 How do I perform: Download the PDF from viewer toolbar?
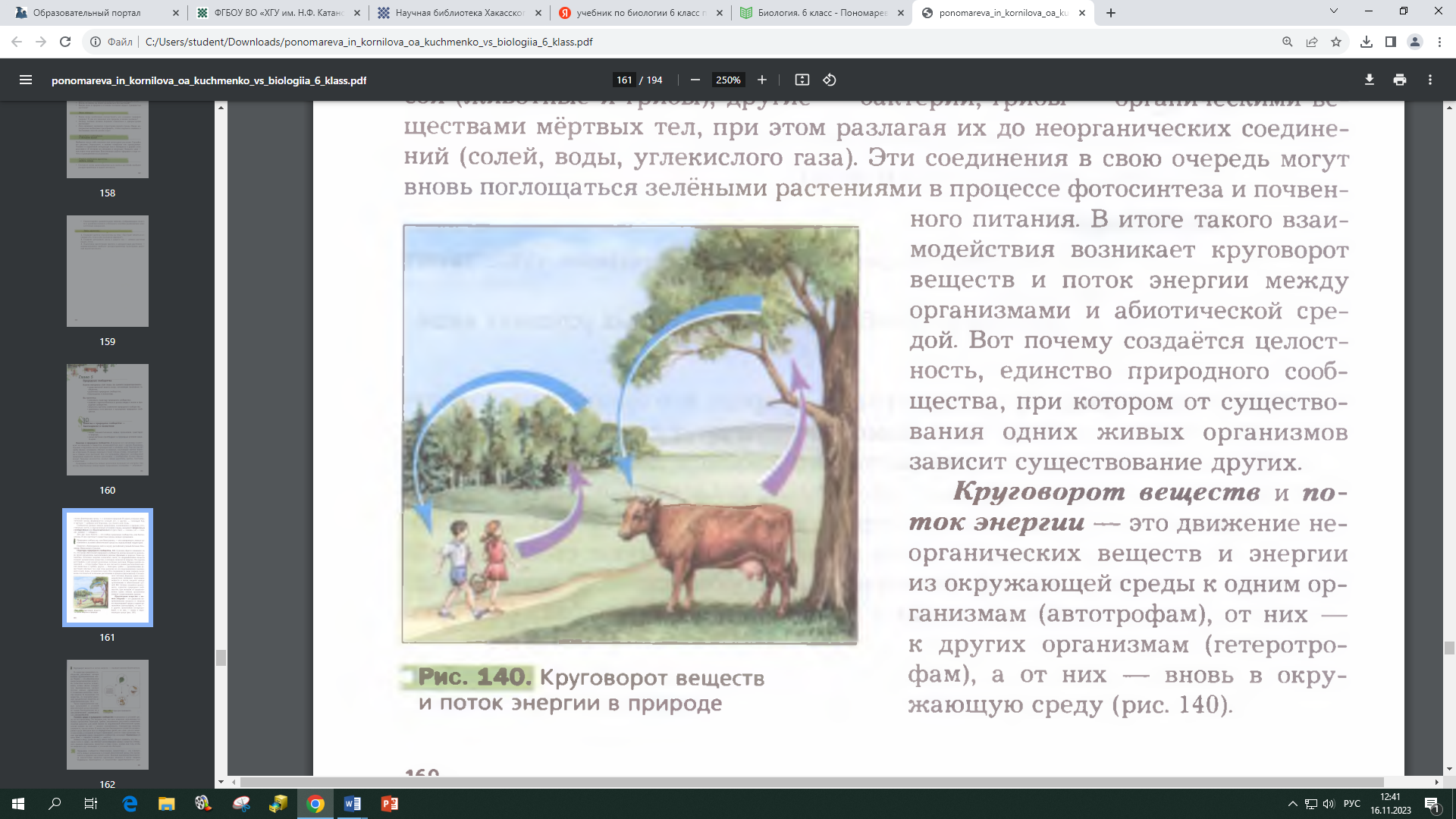pos(1370,80)
